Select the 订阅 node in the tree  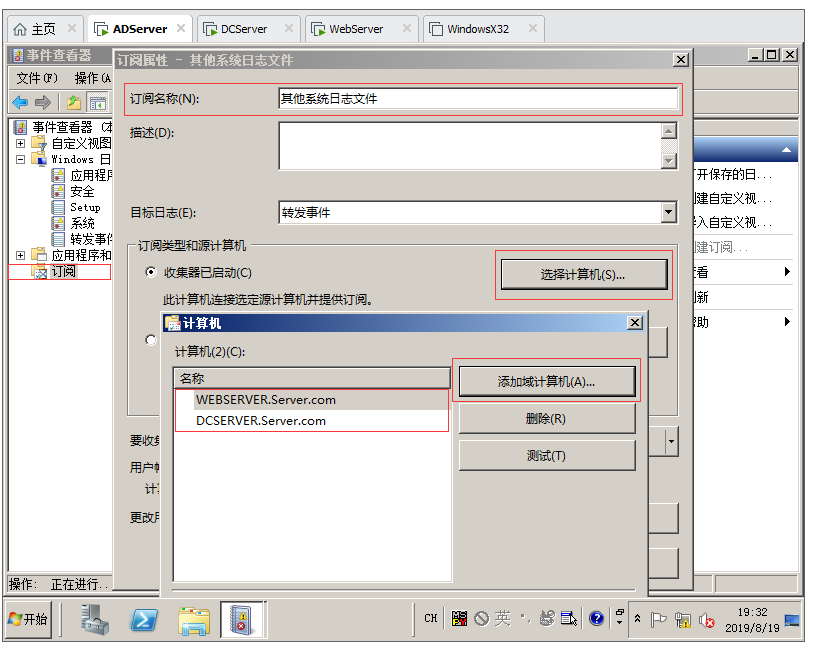[63, 271]
